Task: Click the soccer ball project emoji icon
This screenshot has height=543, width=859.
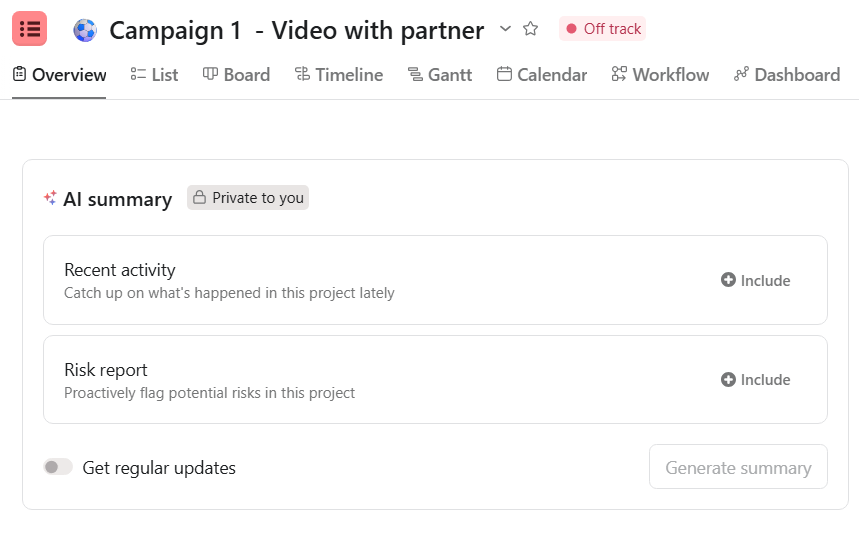Action: [85, 30]
